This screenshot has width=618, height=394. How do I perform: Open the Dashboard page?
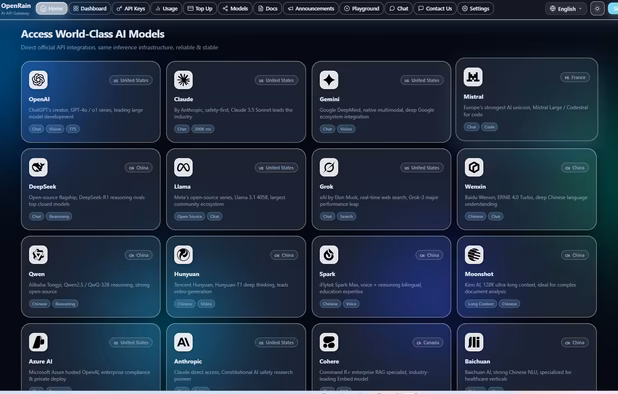point(90,9)
